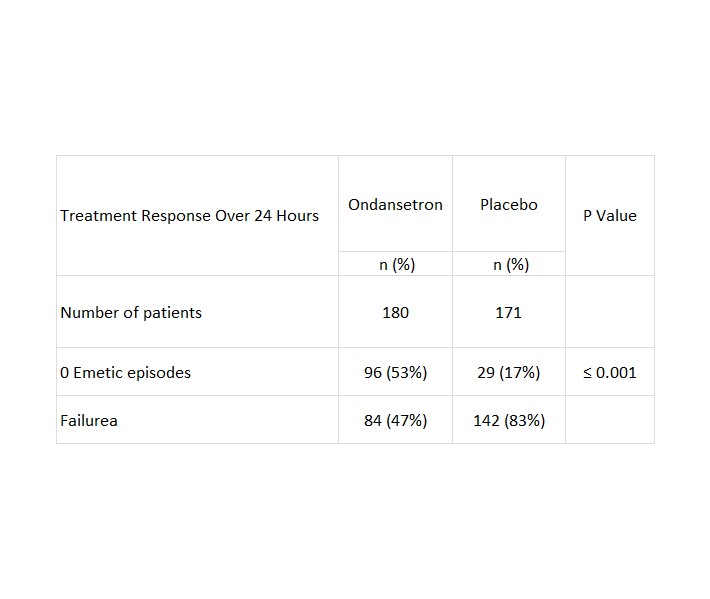Select the ≤ 0.001 P value cell
The image size is (710, 599).
pyautogui.click(x=609, y=372)
